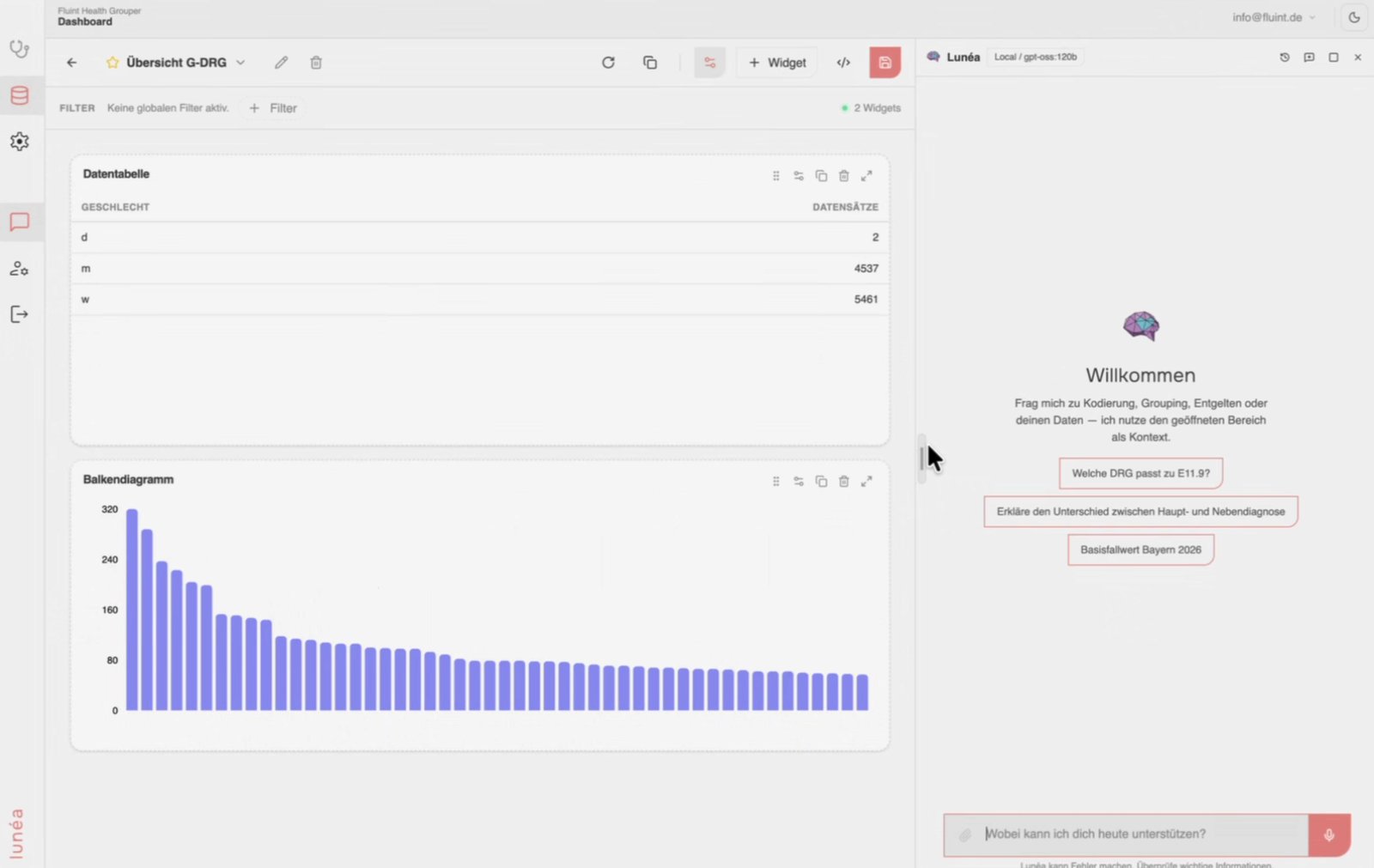The image size is (1374, 868).
Task: Start a new Lunéa chat
Action: pyautogui.click(x=1309, y=58)
